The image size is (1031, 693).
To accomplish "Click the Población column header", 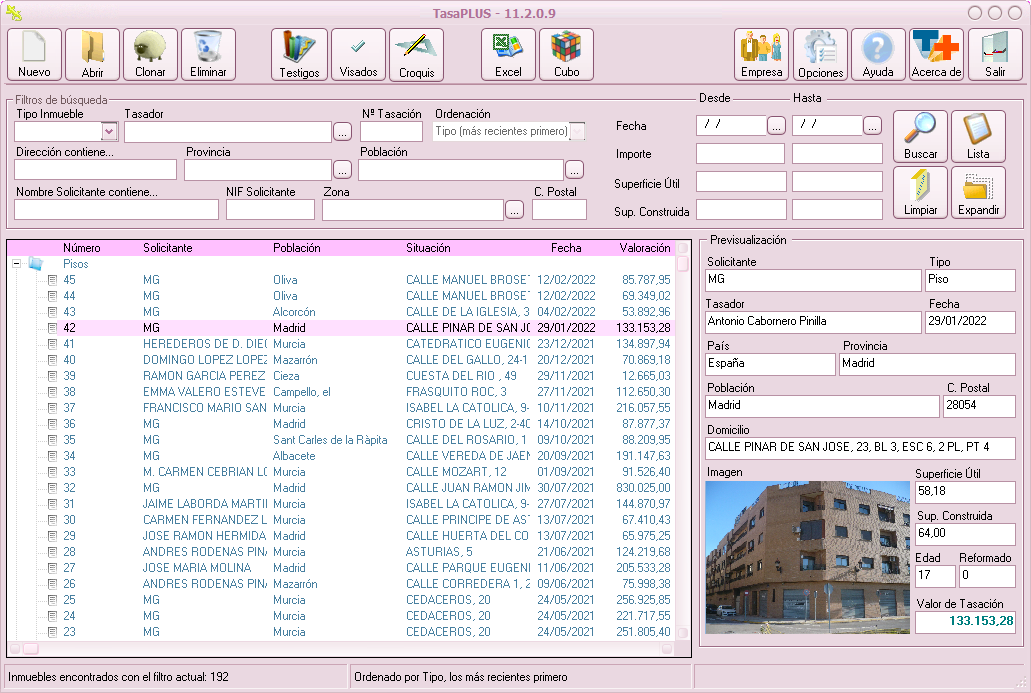I will (x=297, y=248).
